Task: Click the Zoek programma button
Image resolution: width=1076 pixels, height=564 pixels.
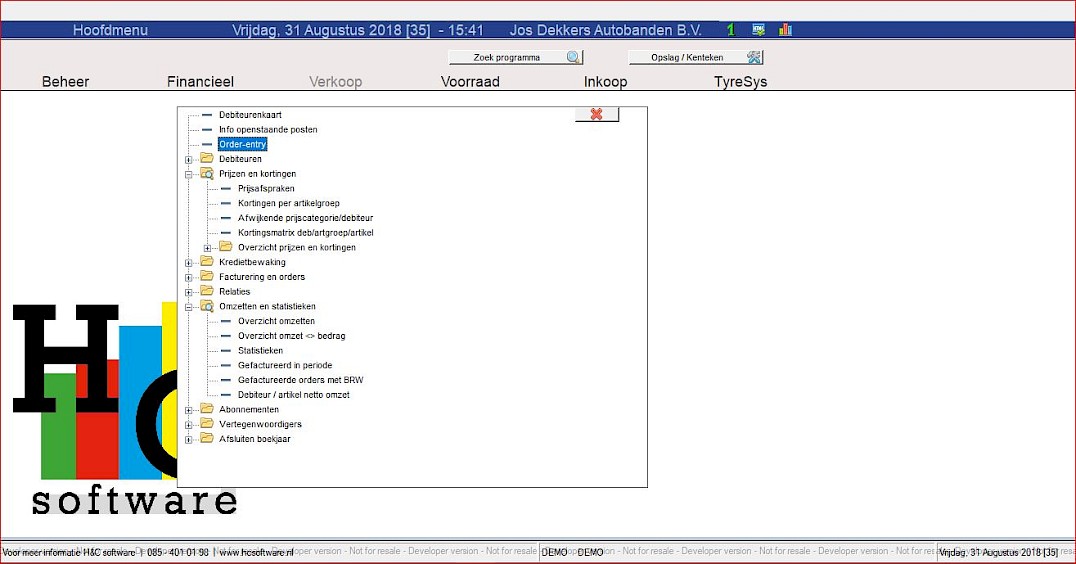Action: pos(515,57)
